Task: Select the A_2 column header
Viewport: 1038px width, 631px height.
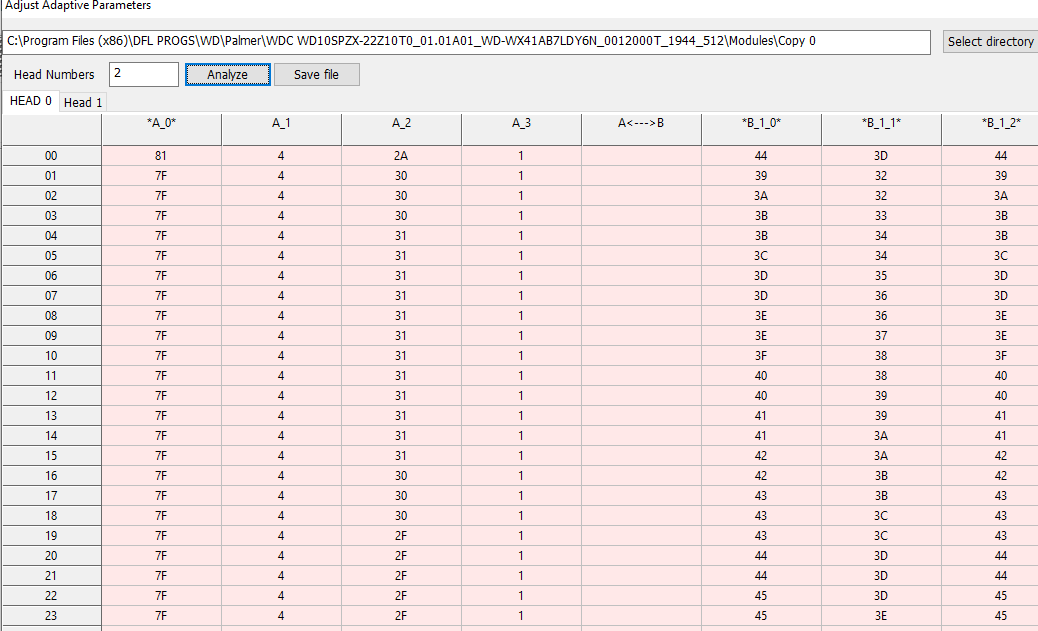Action: tap(401, 124)
